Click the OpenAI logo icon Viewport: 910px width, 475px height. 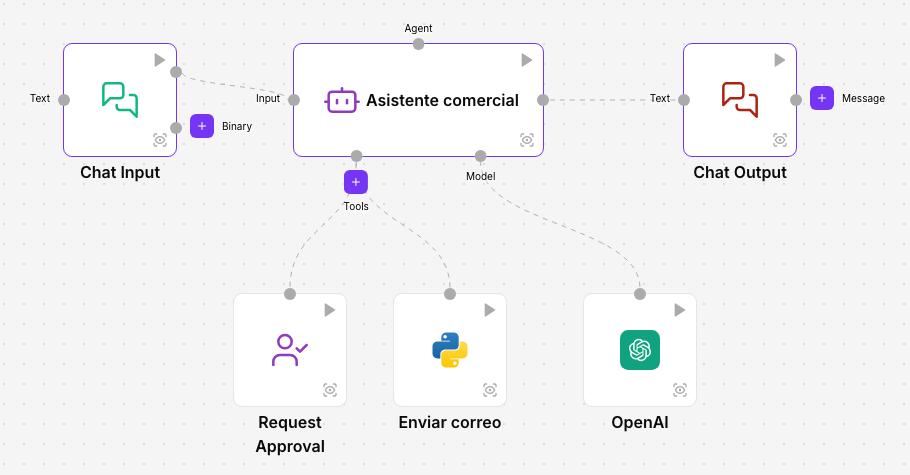640,350
